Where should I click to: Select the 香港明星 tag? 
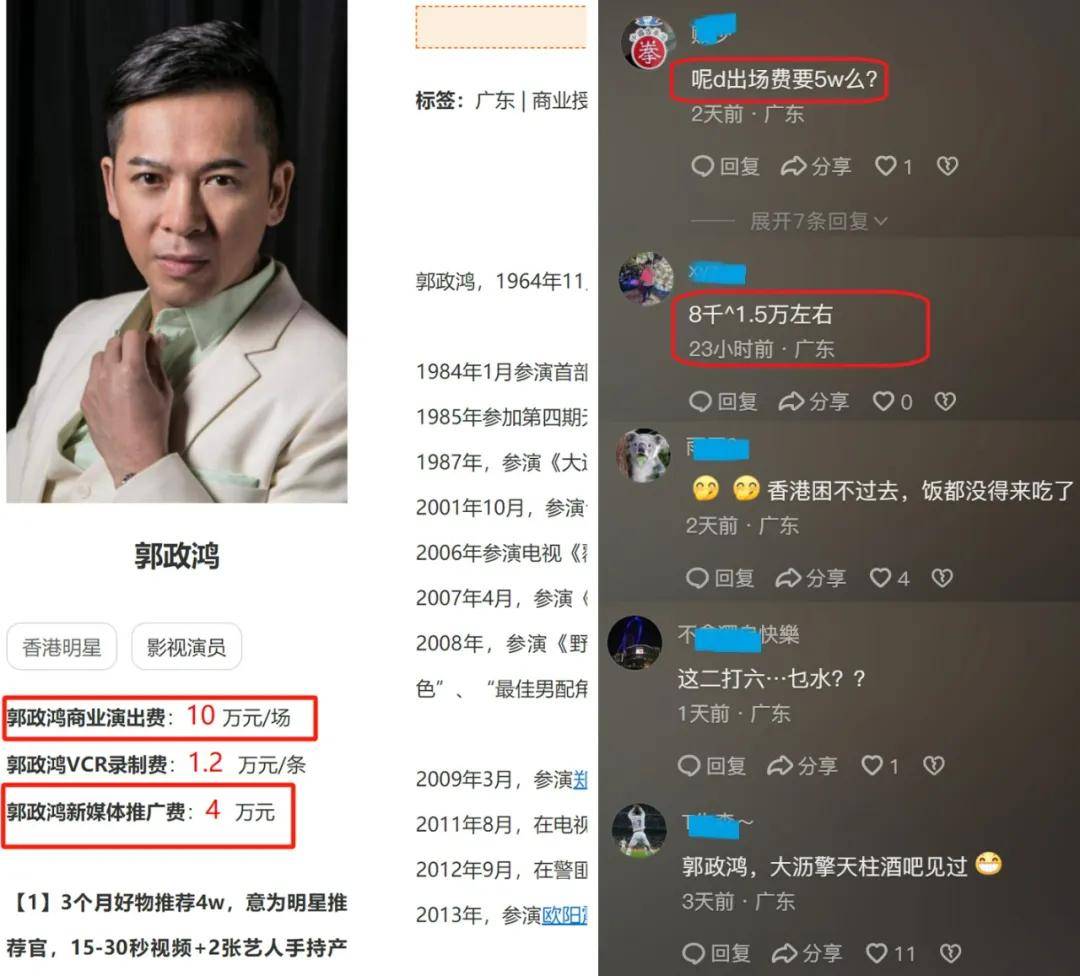coord(62,647)
